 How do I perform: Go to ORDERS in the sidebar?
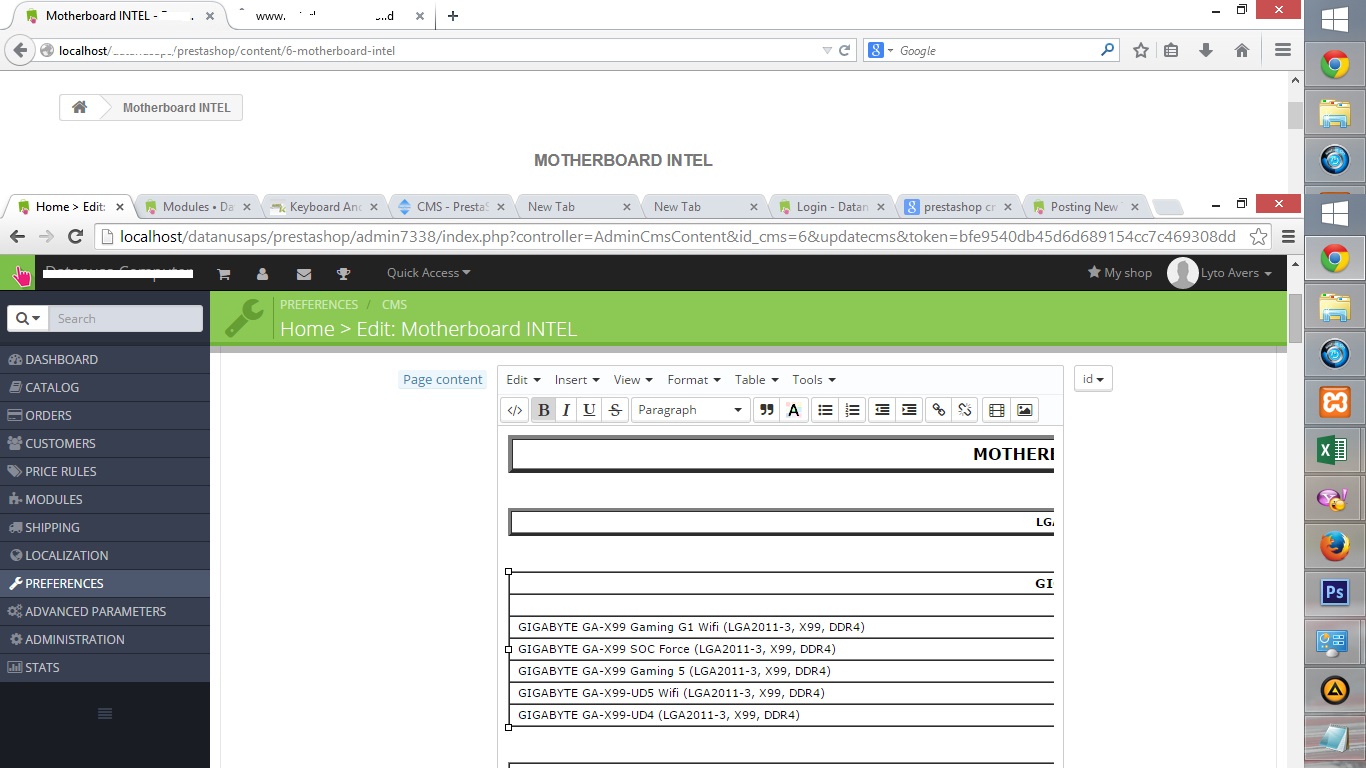105,415
